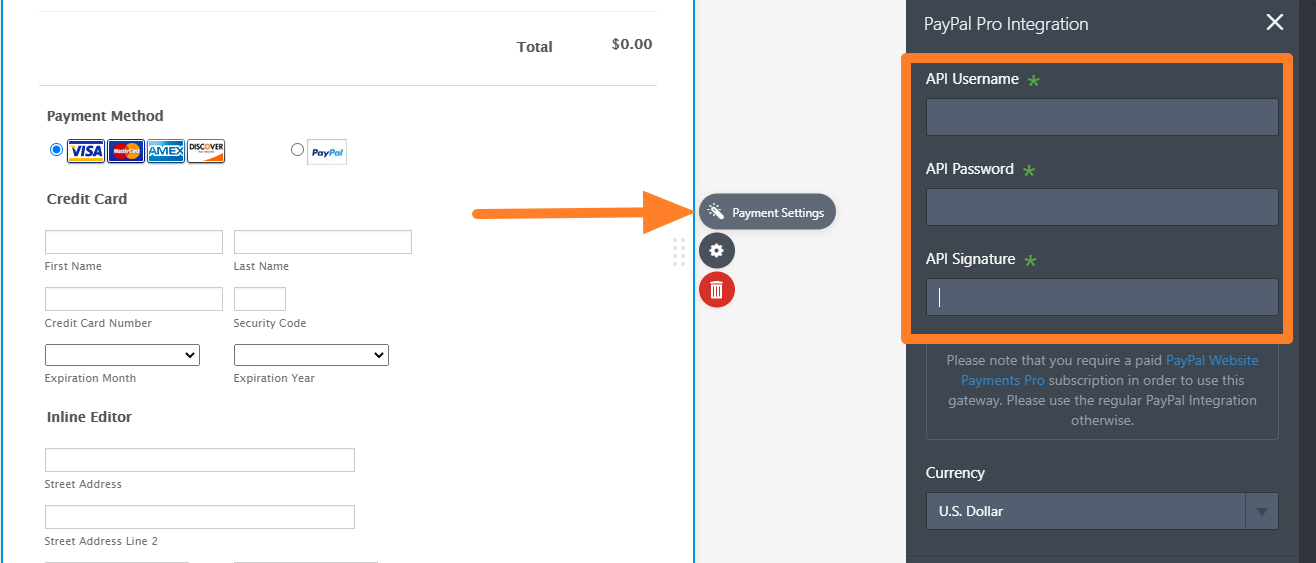Delete the payment field with trash icon

tap(716, 290)
